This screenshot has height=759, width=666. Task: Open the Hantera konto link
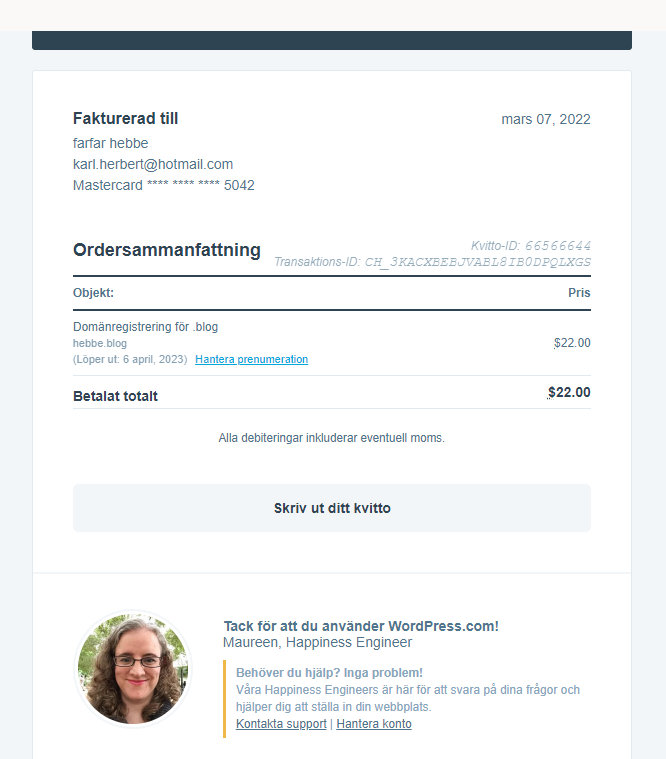tap(373, 724)
